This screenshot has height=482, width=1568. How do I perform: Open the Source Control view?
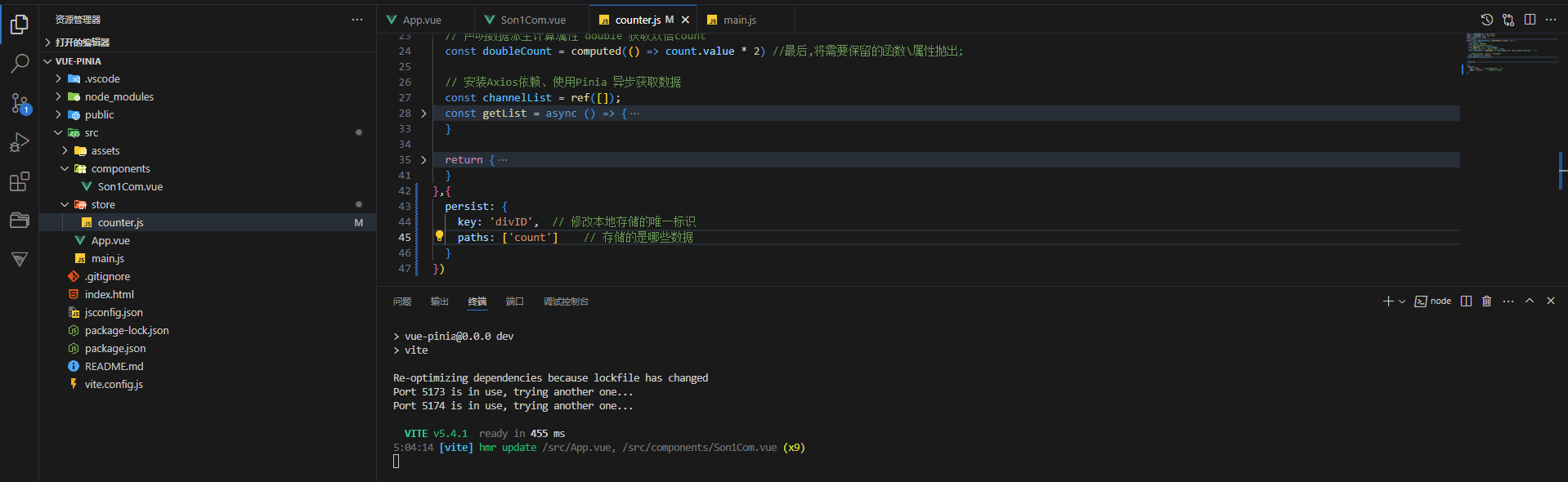[x=20, y=103]
